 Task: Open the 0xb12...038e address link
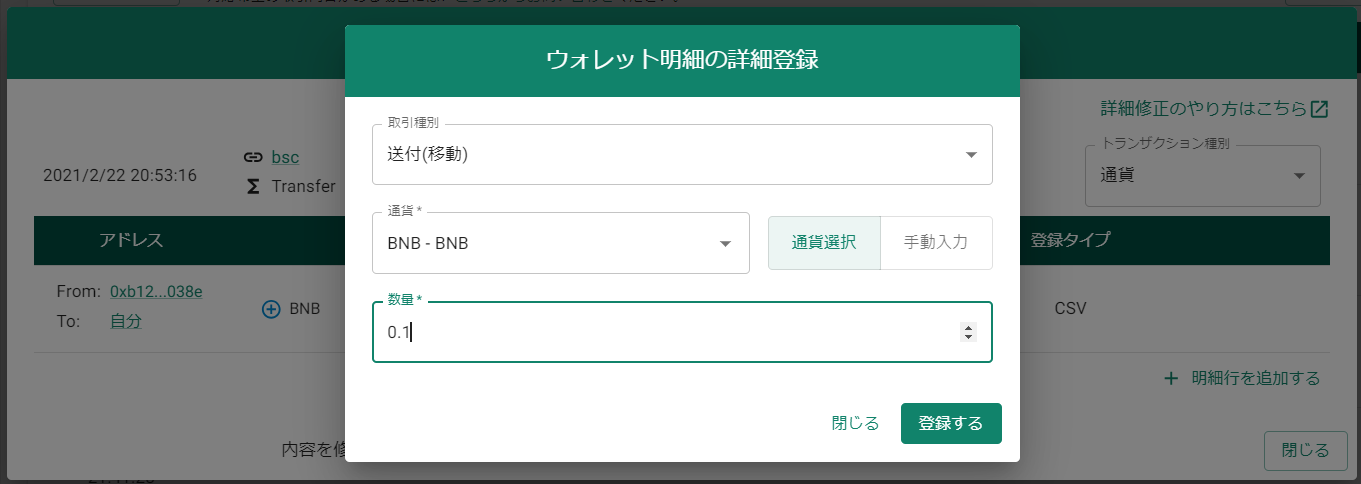(157, 291)
